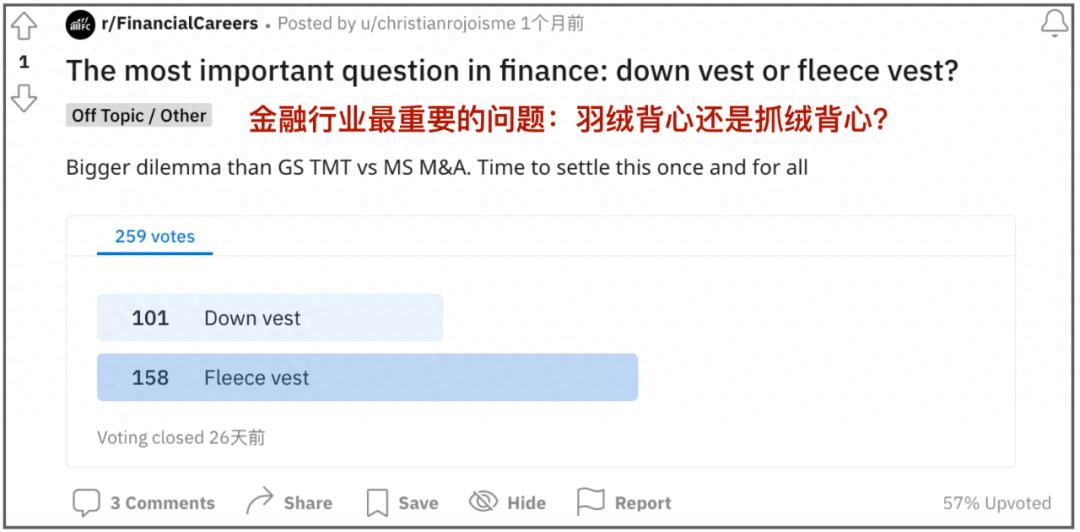Select the Fleece vest poll option

[x=367, y=377]
